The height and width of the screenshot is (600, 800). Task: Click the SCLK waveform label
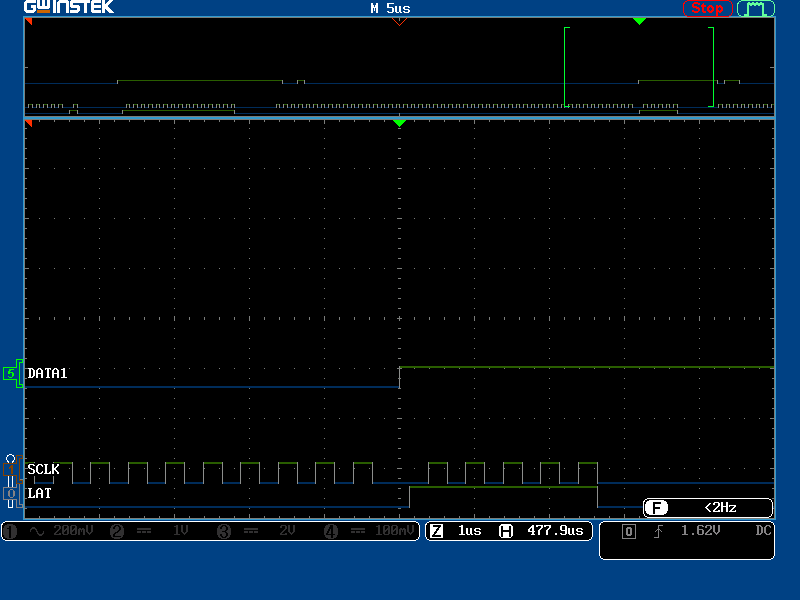(43, 469)
